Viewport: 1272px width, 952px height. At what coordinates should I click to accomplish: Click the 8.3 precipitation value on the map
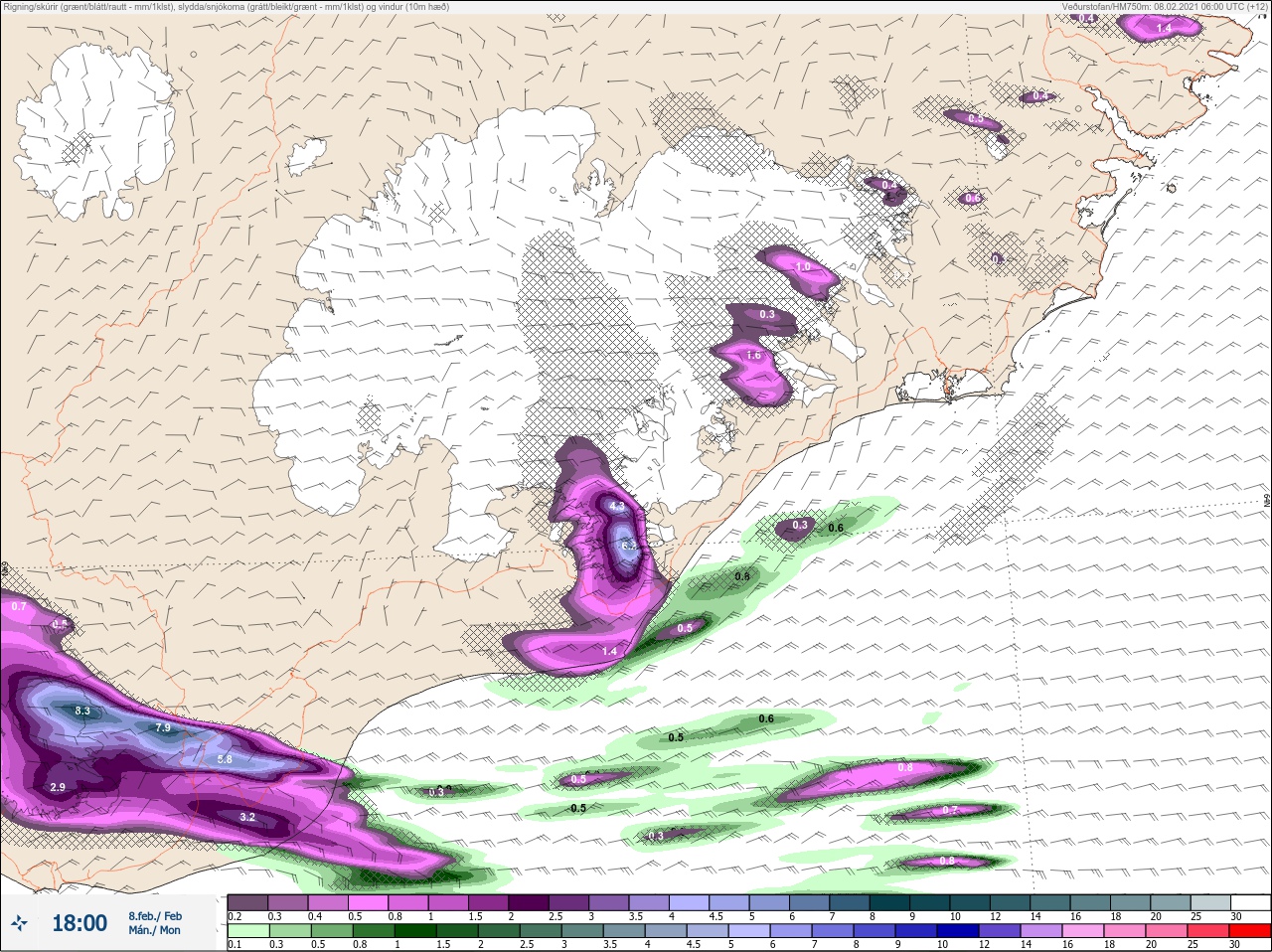pos(82,712)
